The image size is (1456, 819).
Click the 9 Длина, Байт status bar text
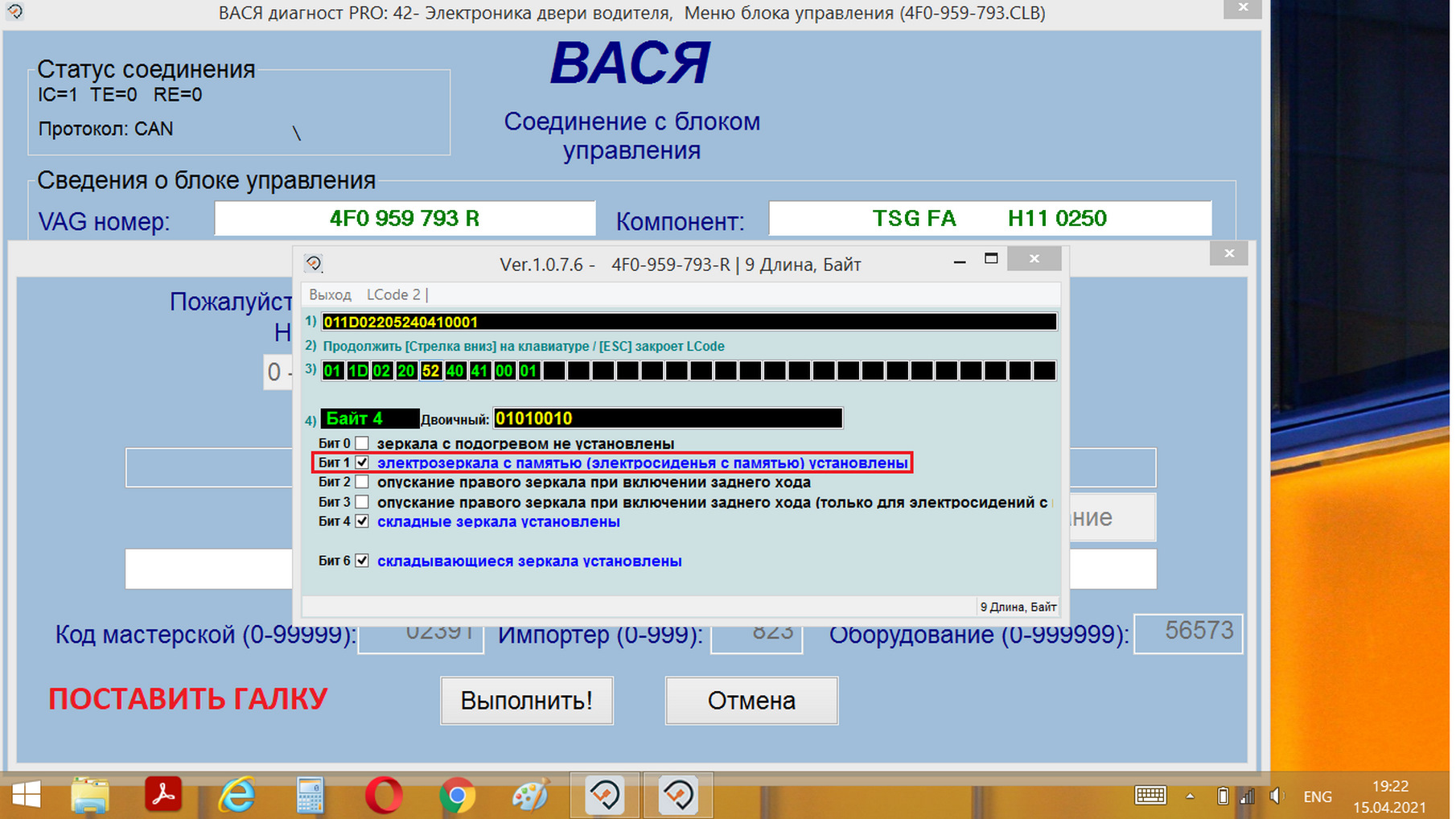pyautogui.click(x=1018, y=607)
